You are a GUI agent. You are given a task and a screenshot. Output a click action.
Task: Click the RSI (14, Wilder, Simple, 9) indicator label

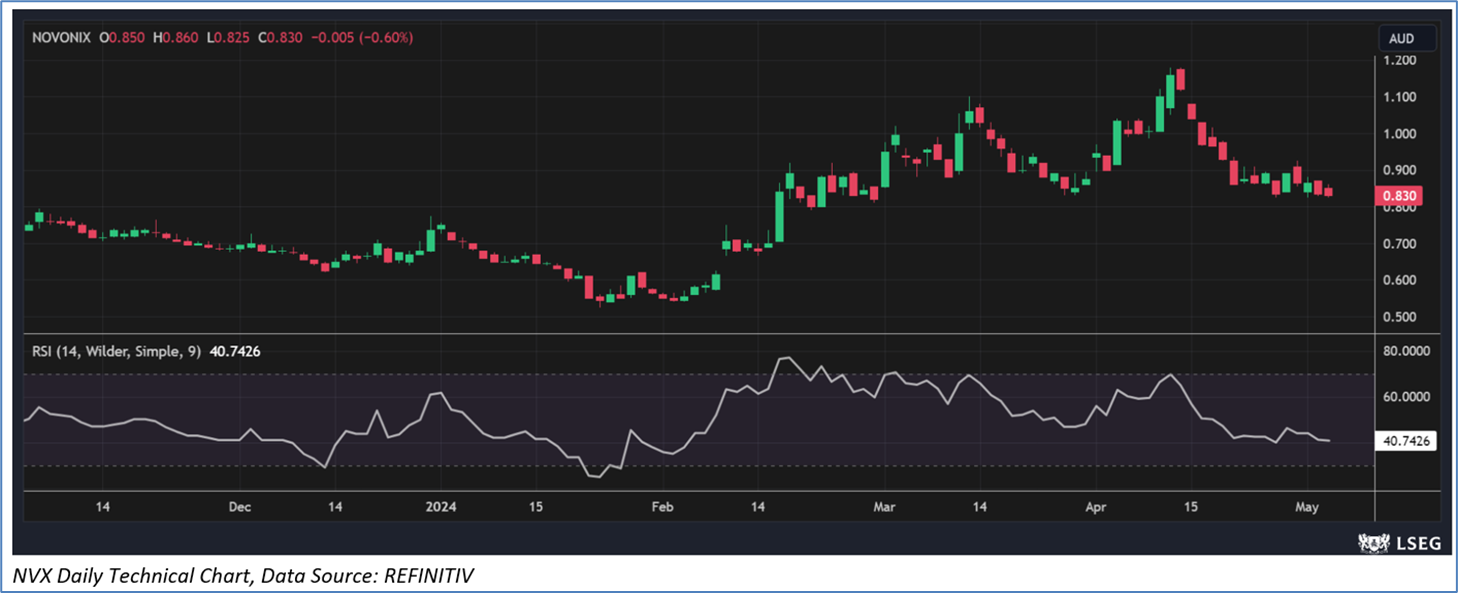116,351
